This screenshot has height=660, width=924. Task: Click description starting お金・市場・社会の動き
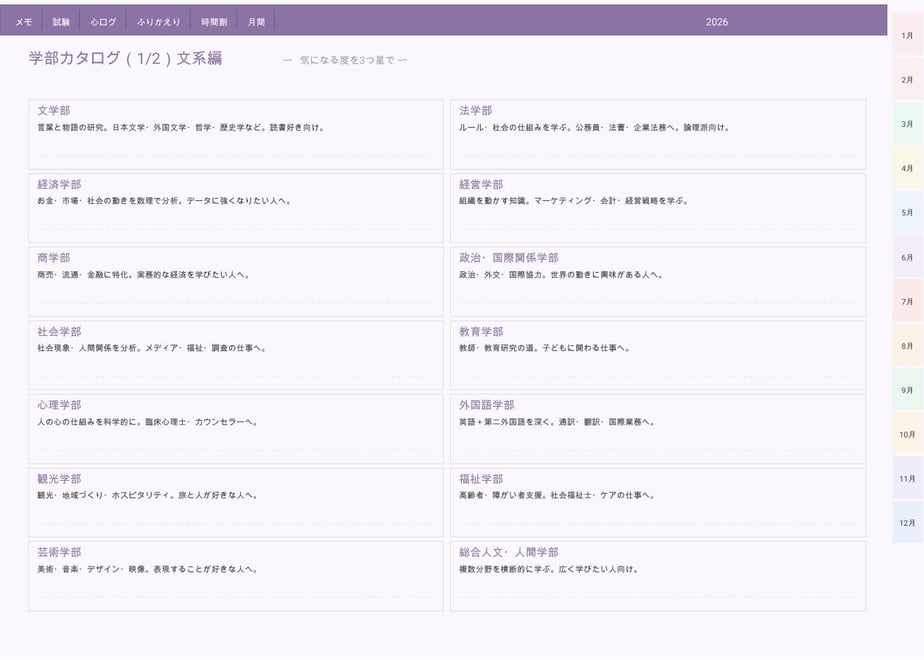(164, 201)
